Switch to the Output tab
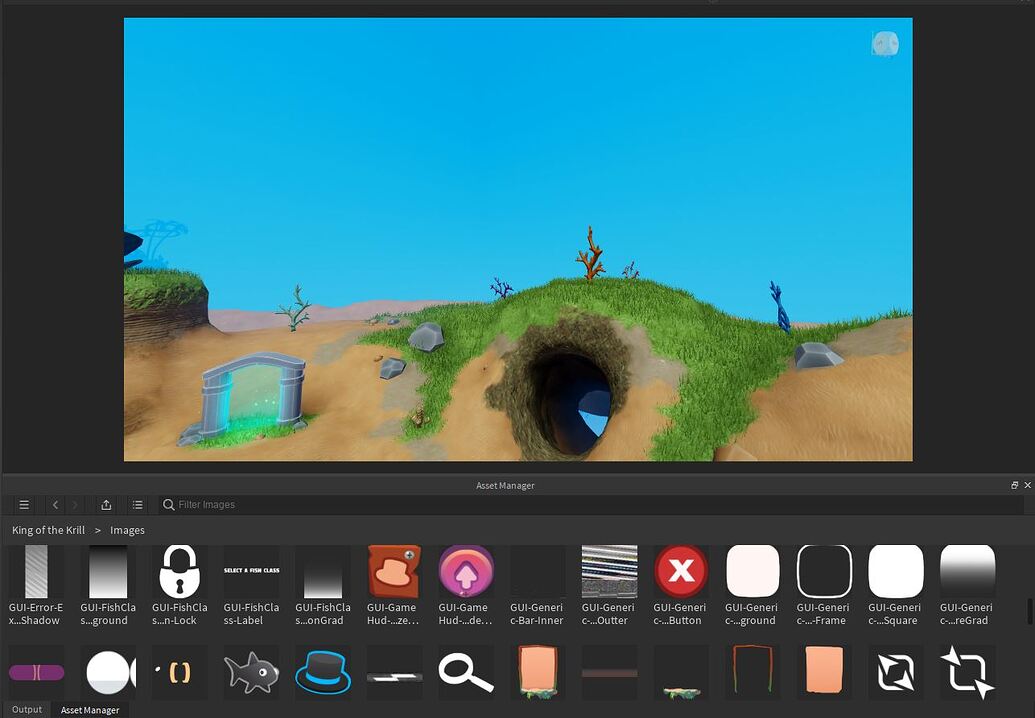 [27, 710]
